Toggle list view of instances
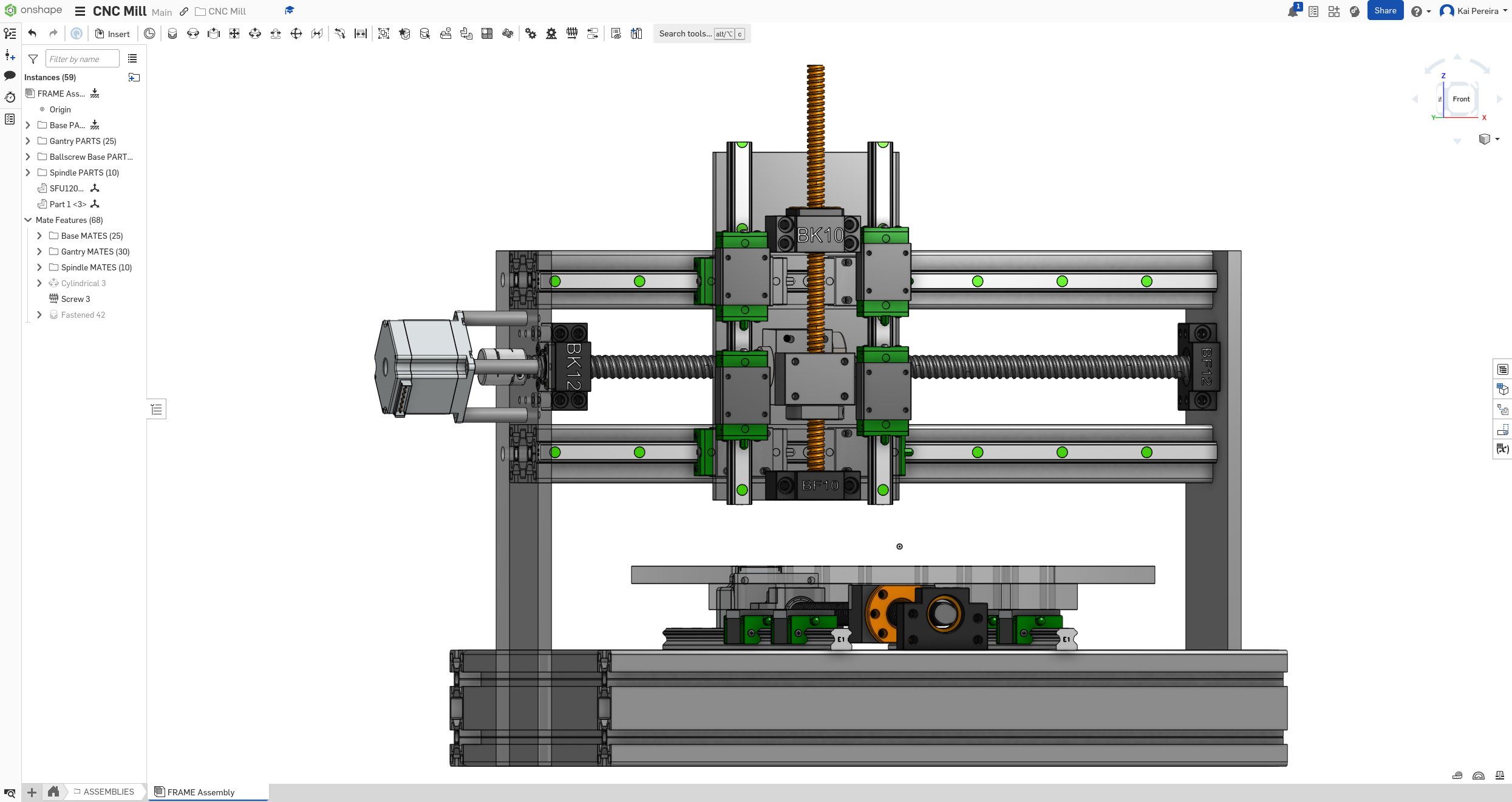Viewport: 1512px width, 802px height. [x=132, y=59]
